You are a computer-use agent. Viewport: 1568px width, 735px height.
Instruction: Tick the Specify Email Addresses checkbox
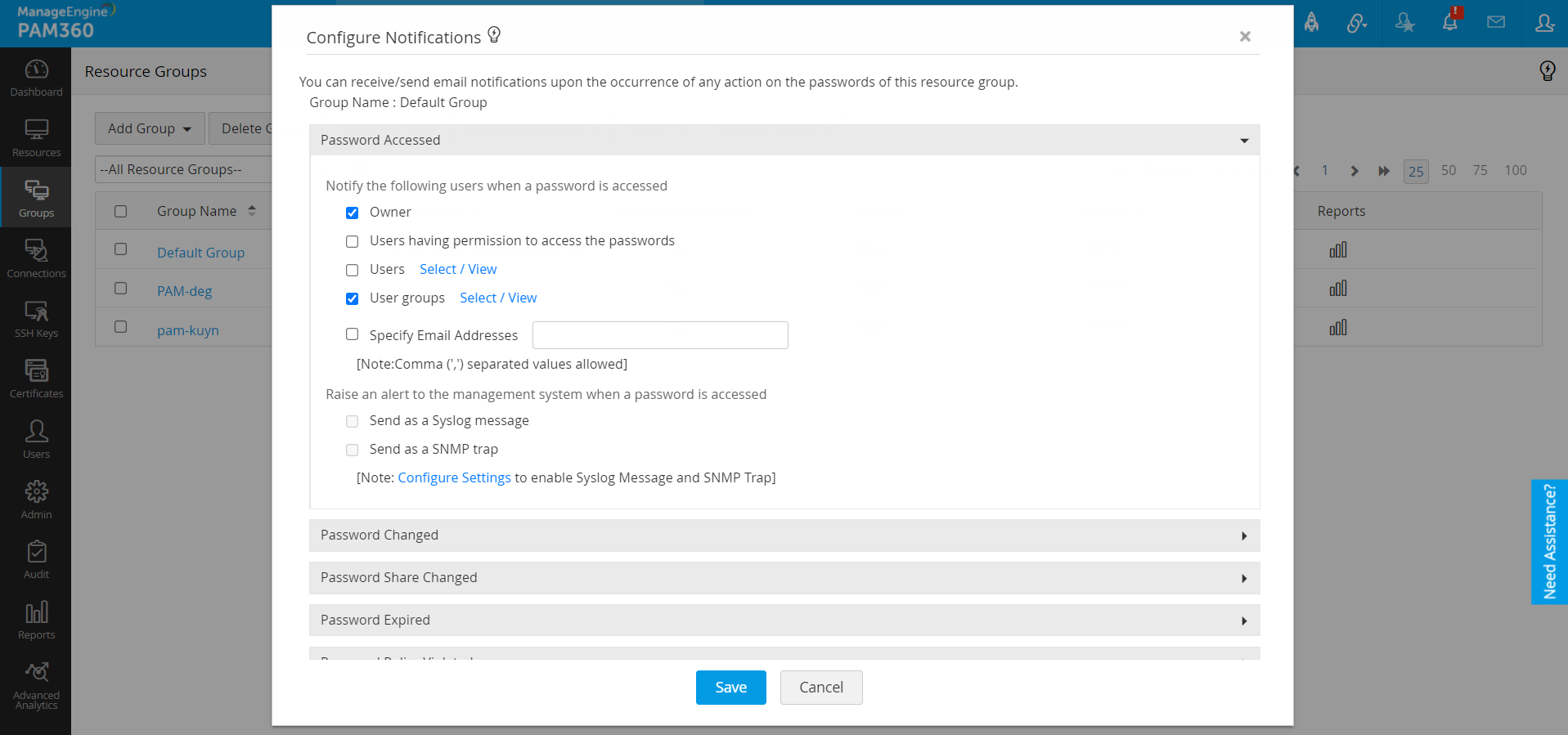[353, 334]
